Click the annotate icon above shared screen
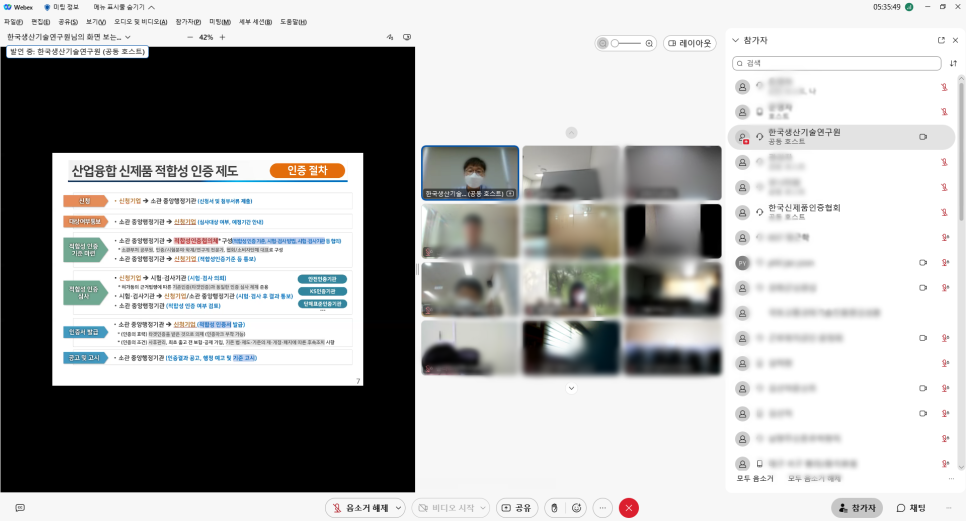The image size is (966, 521). click(390, 37)
